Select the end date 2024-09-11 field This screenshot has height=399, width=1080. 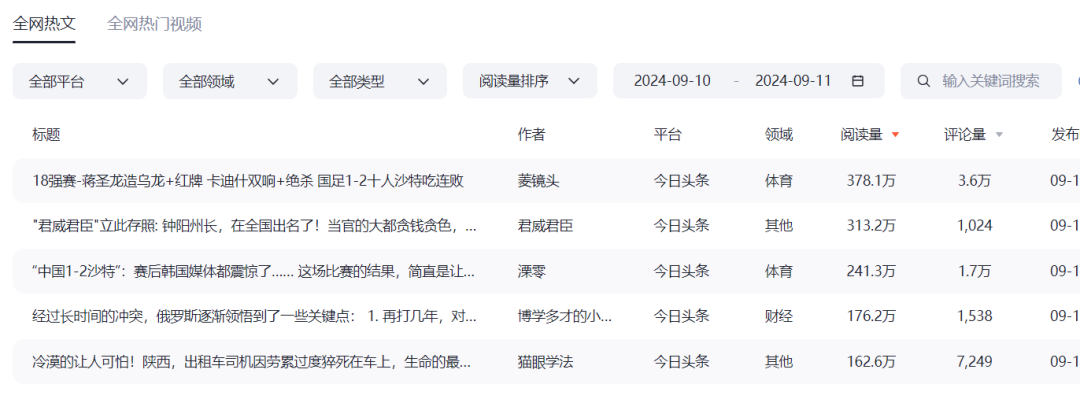pyautogui.click(x=793, y=81)
